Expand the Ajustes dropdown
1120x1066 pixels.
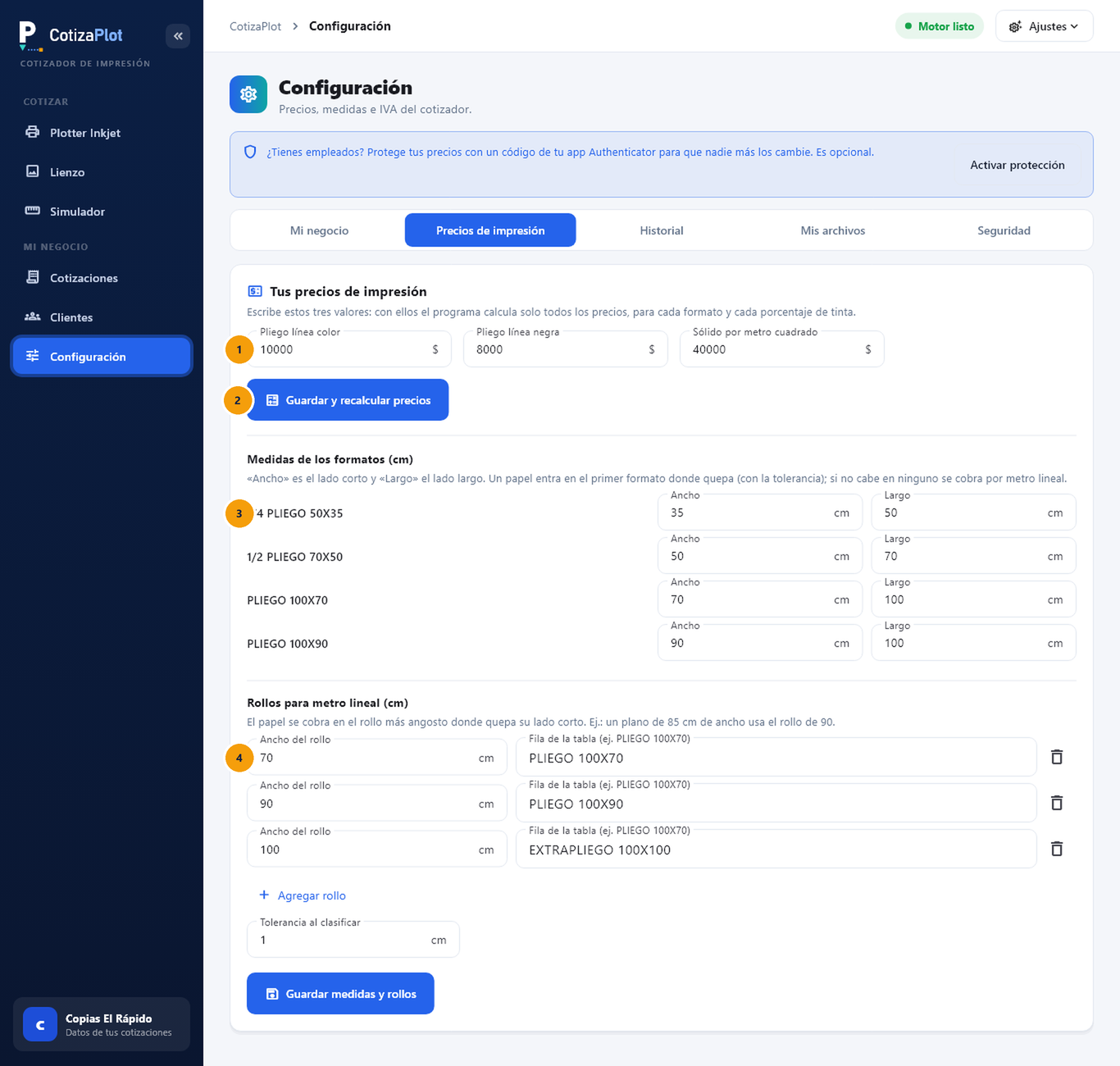[x=1044, y=26]
